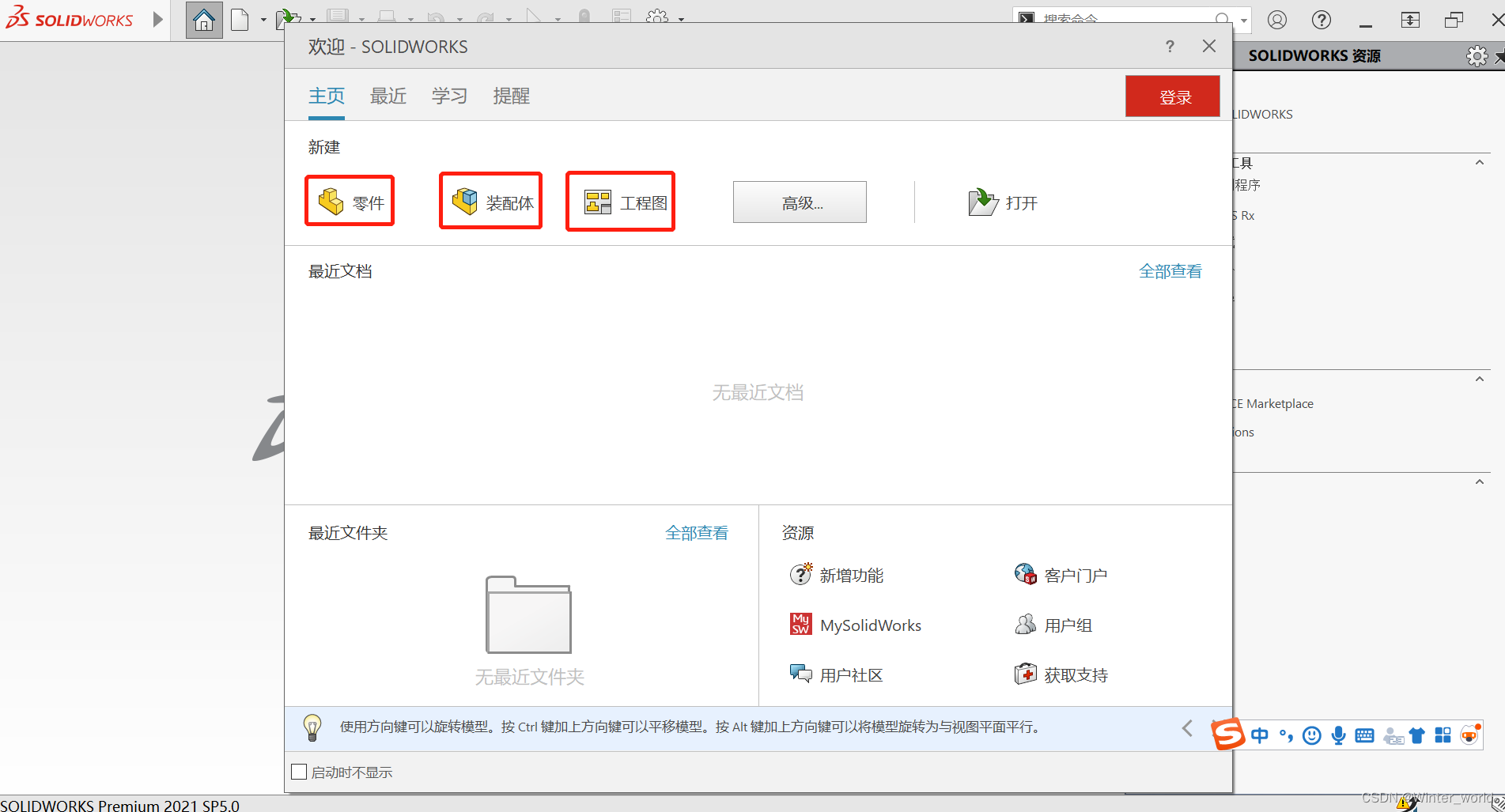The width and height of the screenshot is (1505, 812).
Task: Open the skin shirt icon on Sogou bar
Action: (1416, 735)
